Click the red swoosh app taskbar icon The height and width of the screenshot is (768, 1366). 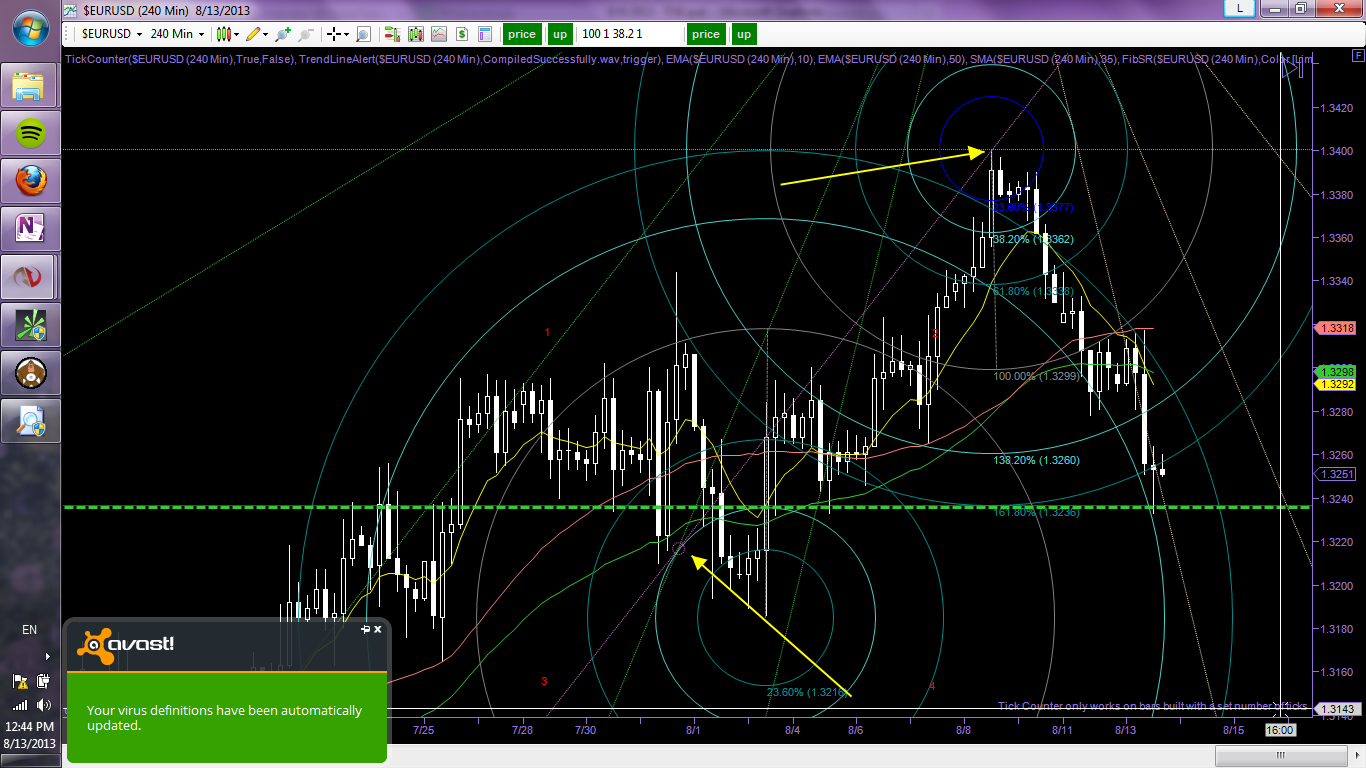pyautogui.click(x=30, y=277)
